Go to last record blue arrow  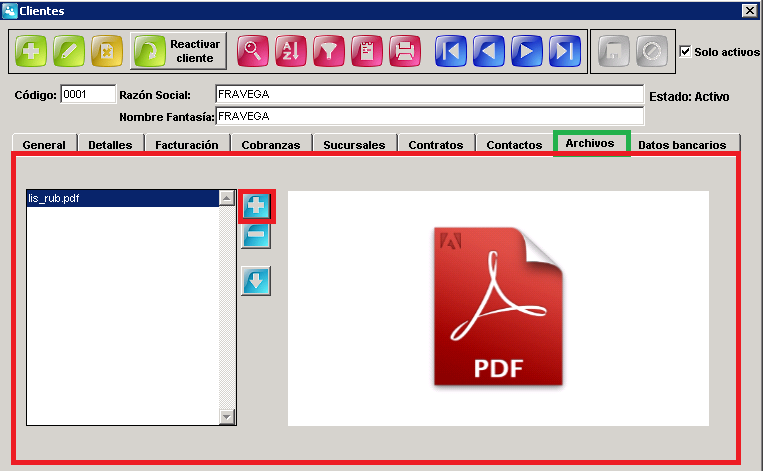click(564, 51)
